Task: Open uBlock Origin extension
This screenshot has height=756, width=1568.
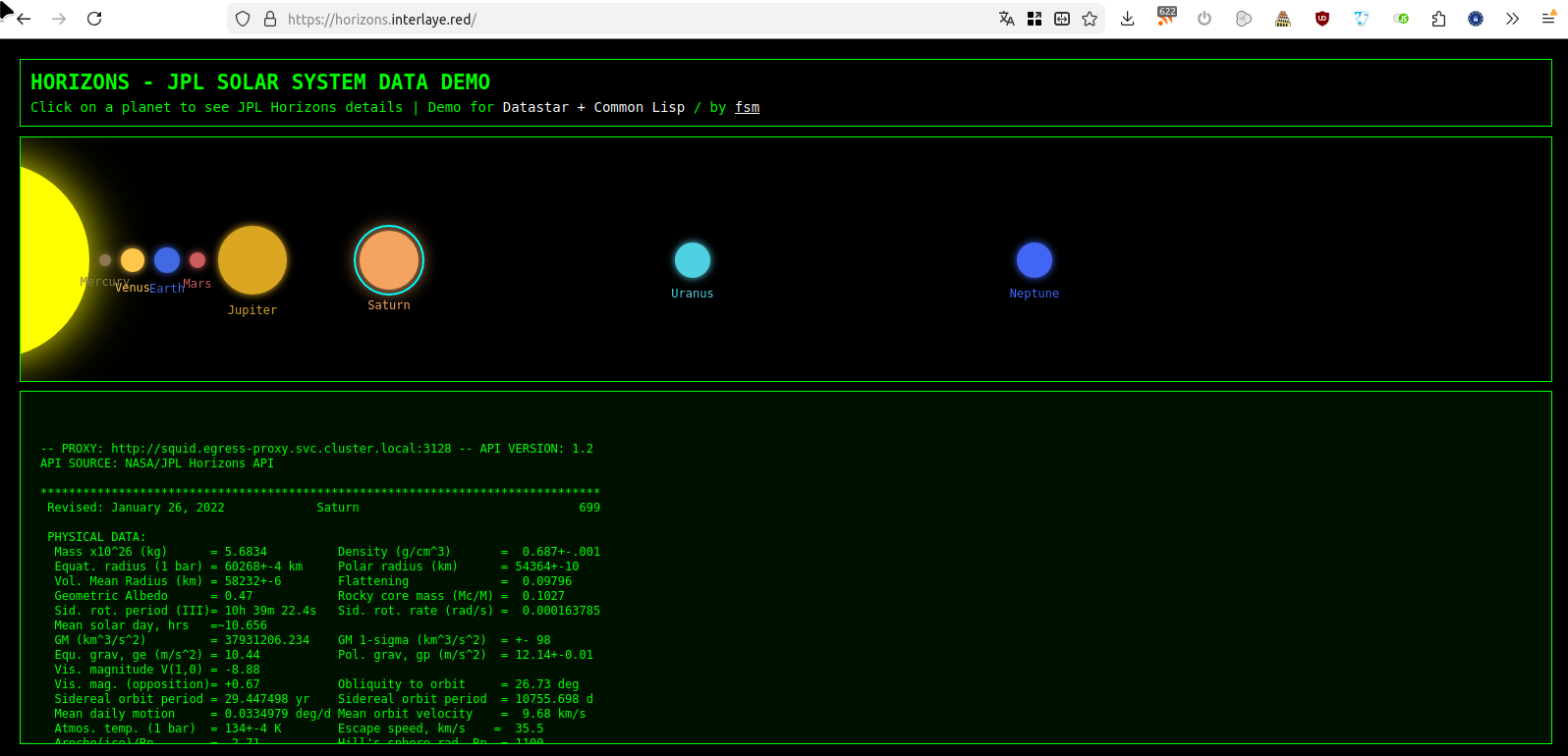Action: (x=1322, y=19)
